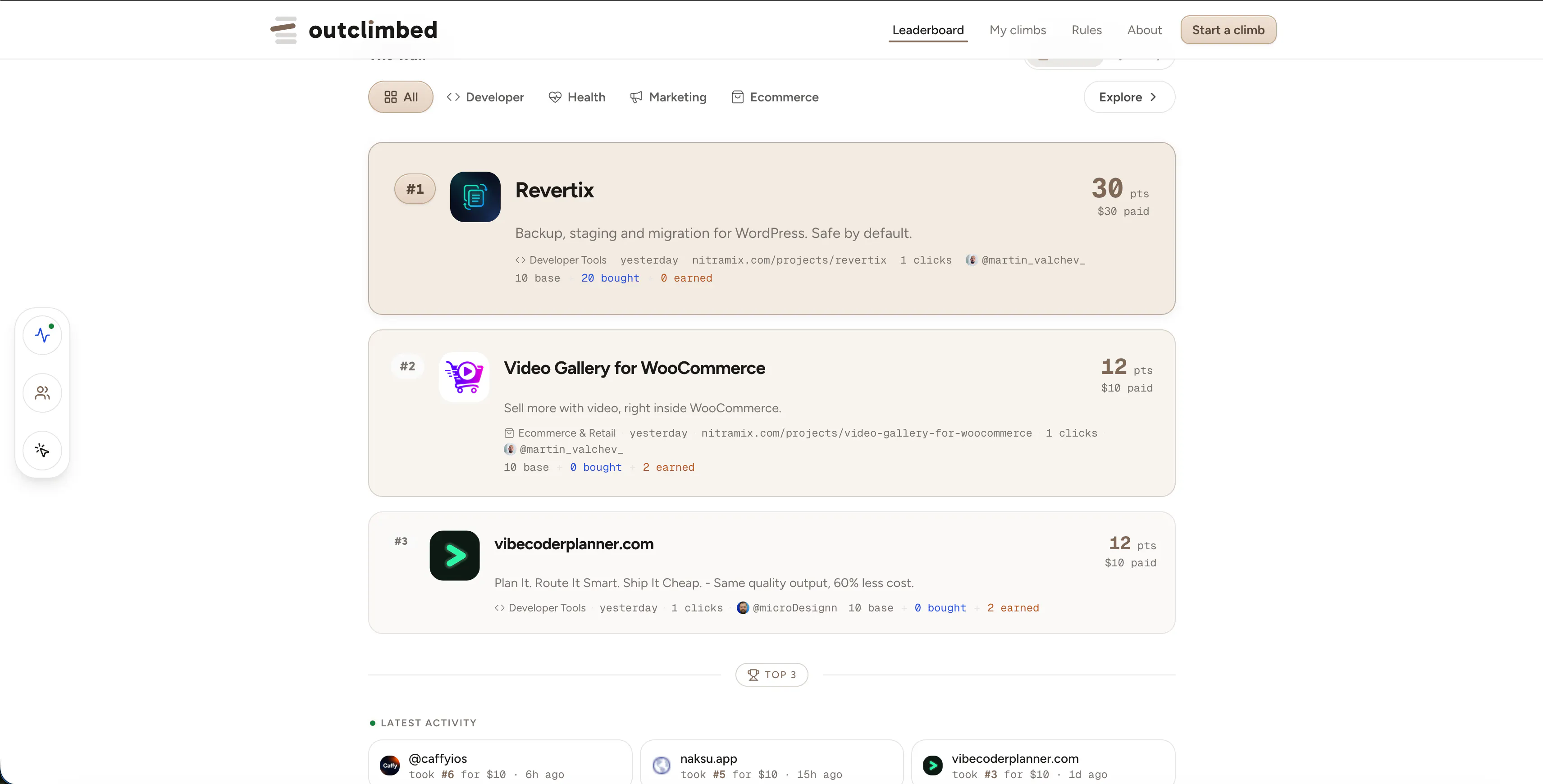This screenshot has height=784, width=1543.
Task: Click the code brackets icon beside Developer
Action: coord(453,97)
